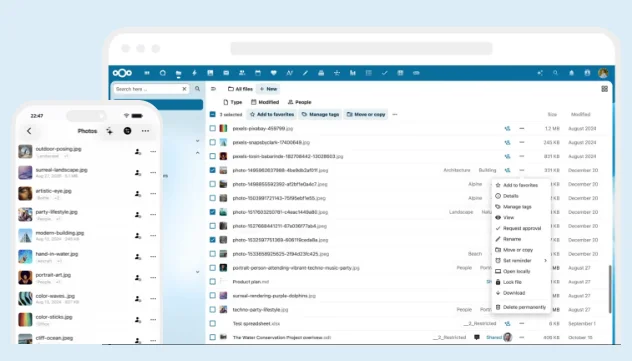Sort by the Size column header

pyautogui.click(x=552, y=114)
